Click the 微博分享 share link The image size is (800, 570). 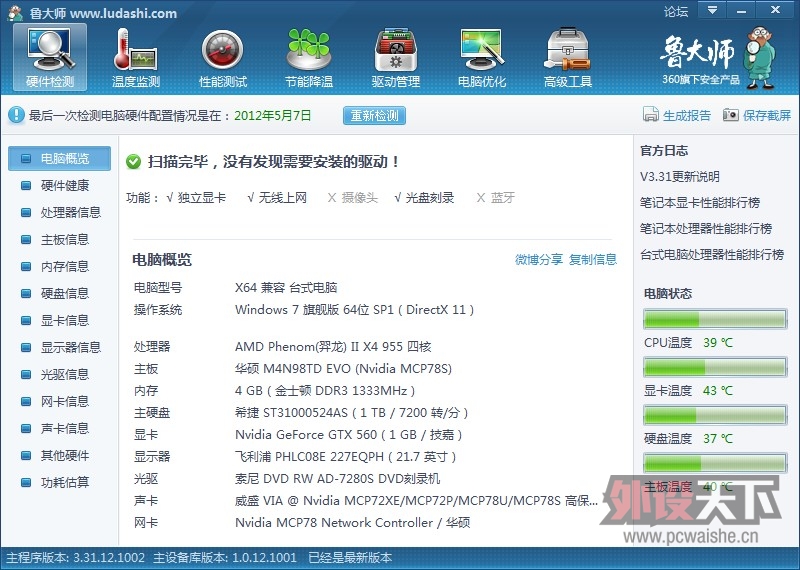coord(538,260)
